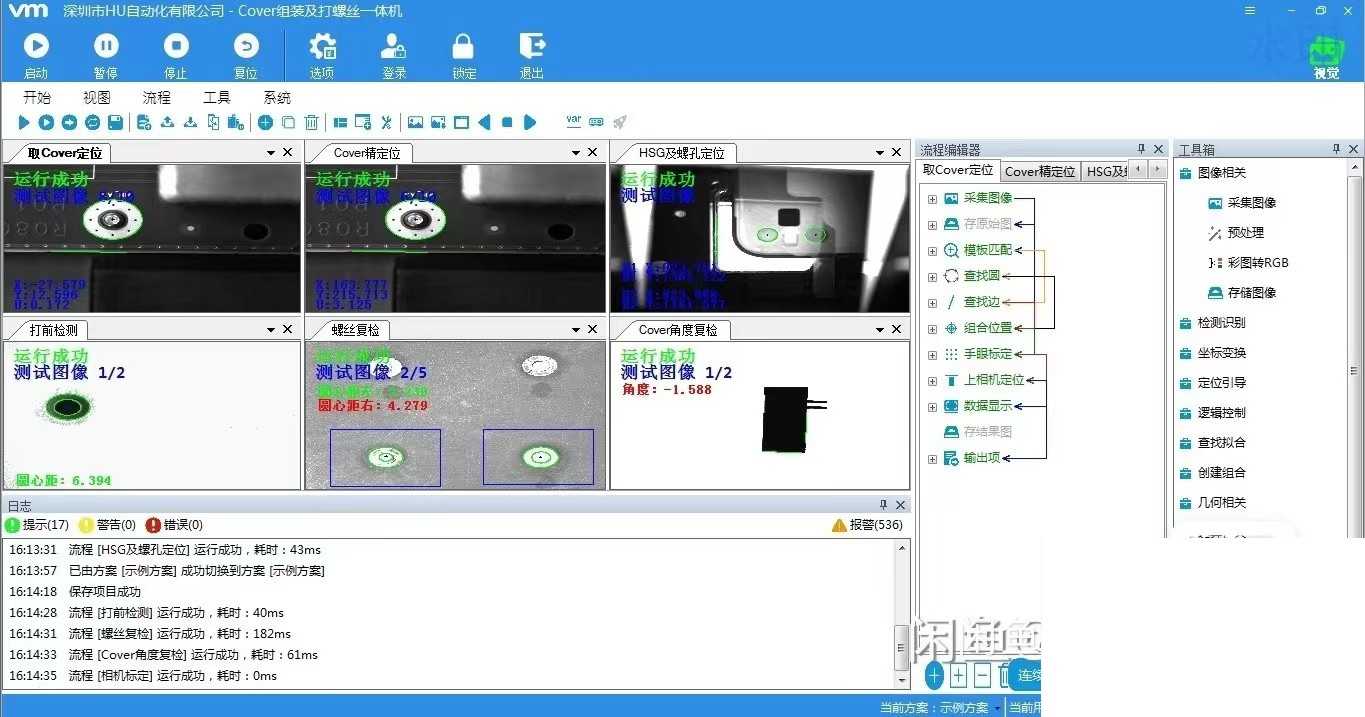Select 彩图转RGB in the toolbox
Image resolution: width=1365 pixels, height=717 pixels.
tap(1248, 262)
